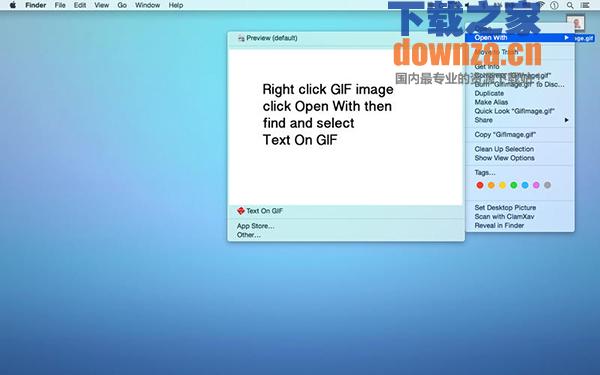Open the Apple menu
The image size is (600, 375).
click(13, 5)
